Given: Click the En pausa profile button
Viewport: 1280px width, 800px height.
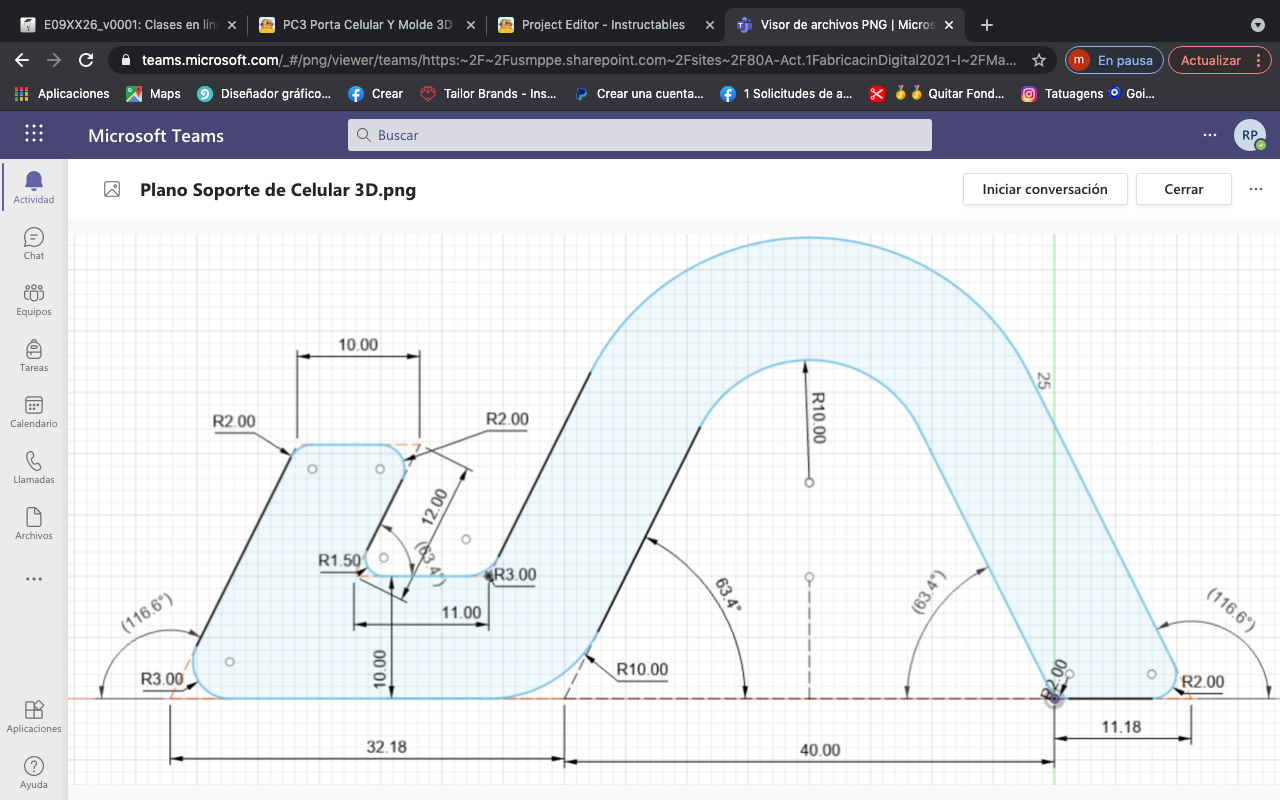Looking at the screenshot, I should (x=1114, y=60).
